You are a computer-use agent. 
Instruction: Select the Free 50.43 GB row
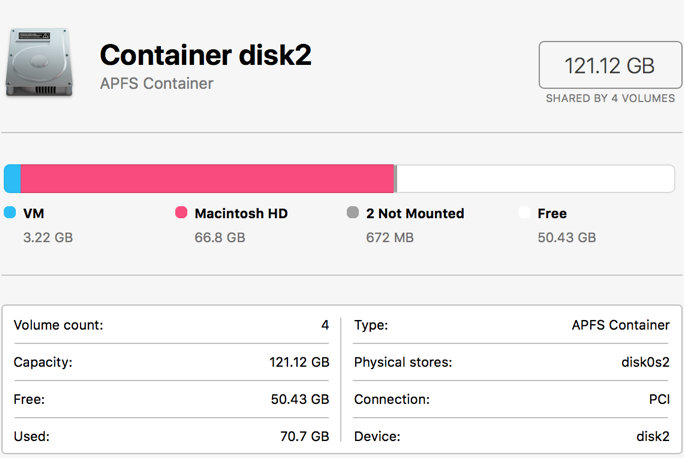coord(171,399)
